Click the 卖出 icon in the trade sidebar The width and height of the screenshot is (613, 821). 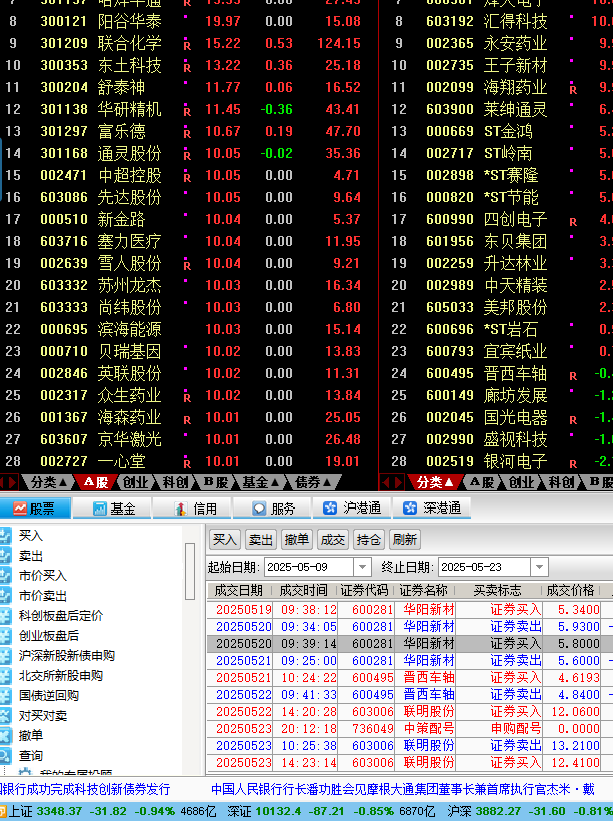point(5,555)
